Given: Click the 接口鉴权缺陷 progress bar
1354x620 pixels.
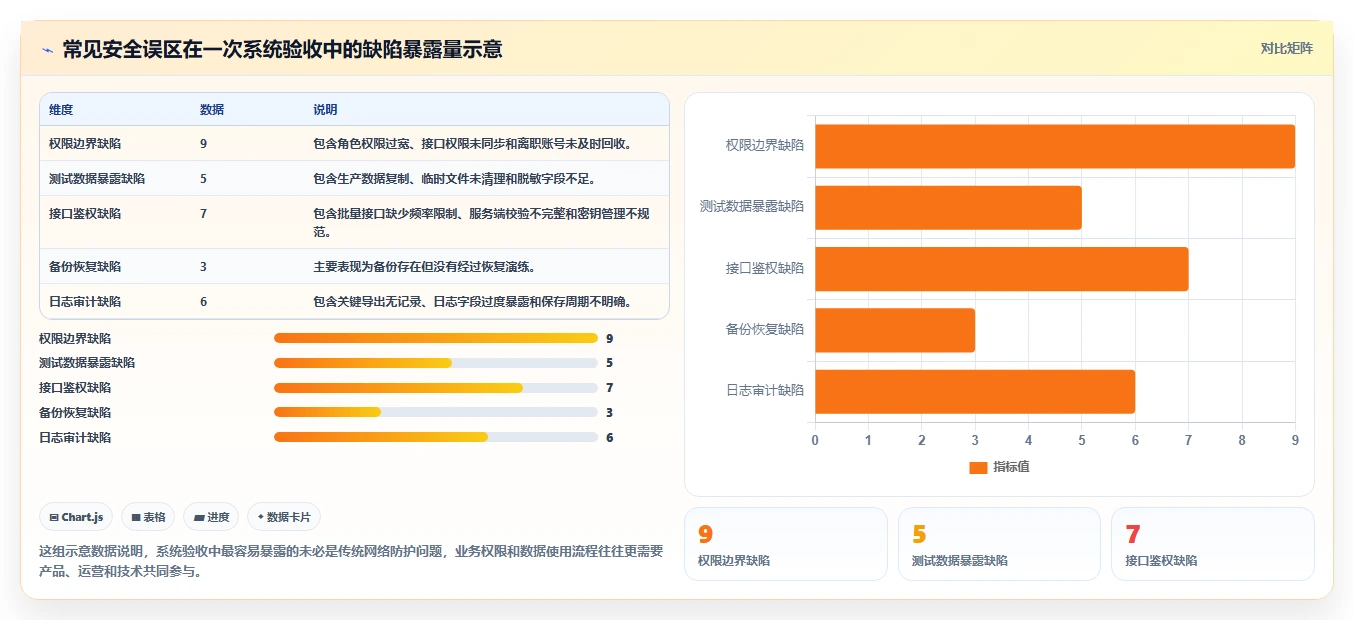Looking at the screenshot, I should (436, 388).
